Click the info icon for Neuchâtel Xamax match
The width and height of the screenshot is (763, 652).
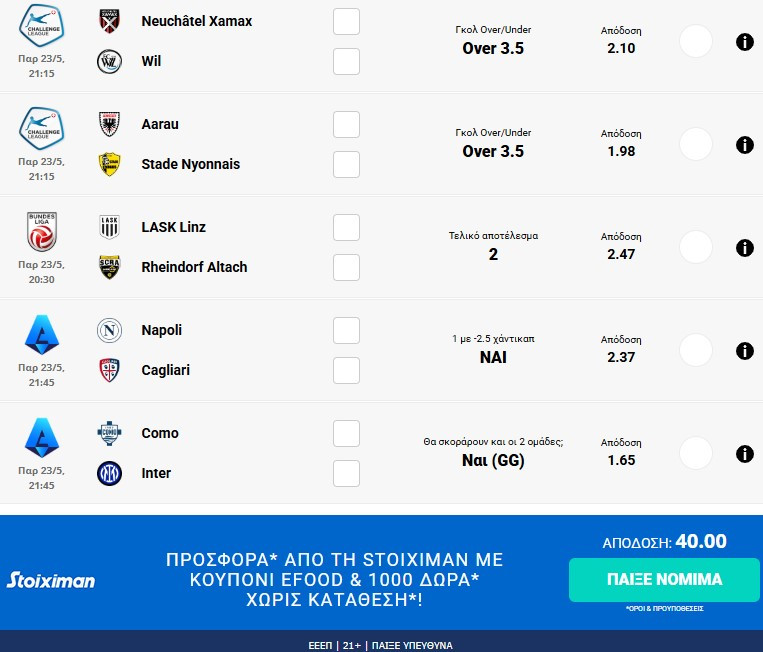tap(744, 42)
